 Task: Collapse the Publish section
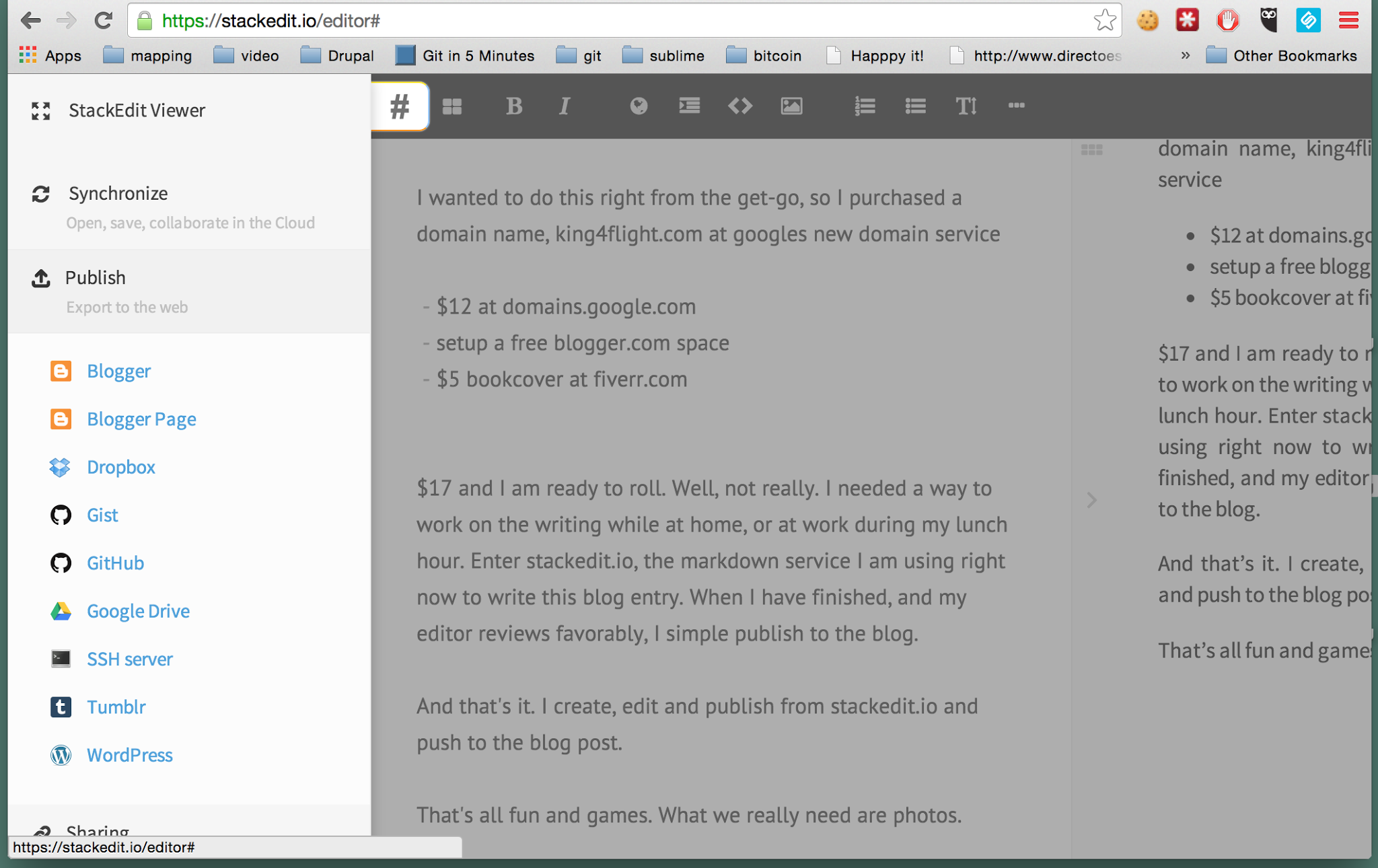pyautogui.click(x=96, y=278)
